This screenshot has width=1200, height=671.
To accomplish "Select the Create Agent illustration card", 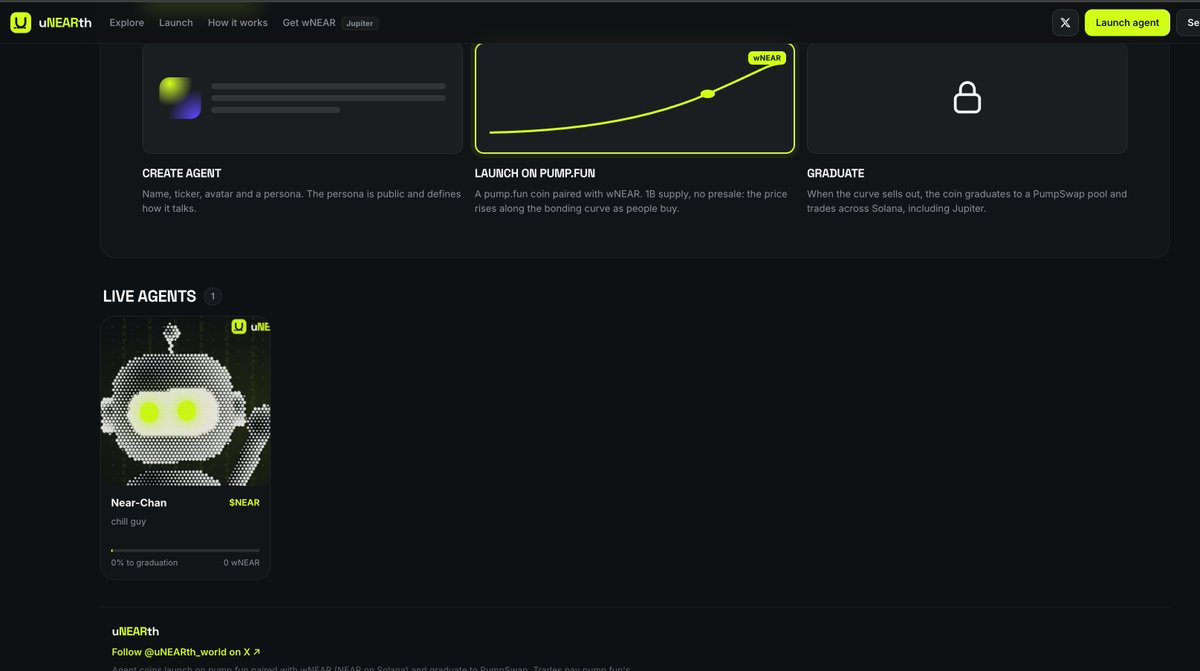I will click(x=302, y=98).
